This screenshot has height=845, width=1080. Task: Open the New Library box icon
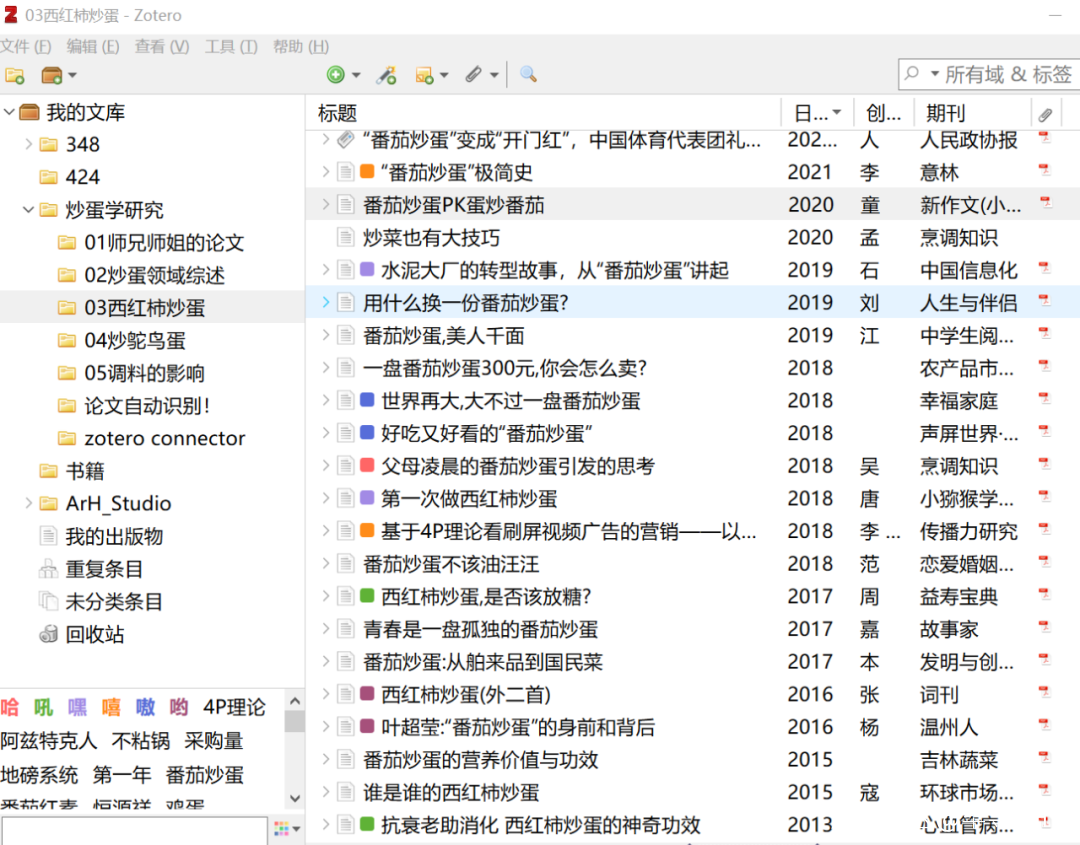pyautogui.click(x=58, y=75)
